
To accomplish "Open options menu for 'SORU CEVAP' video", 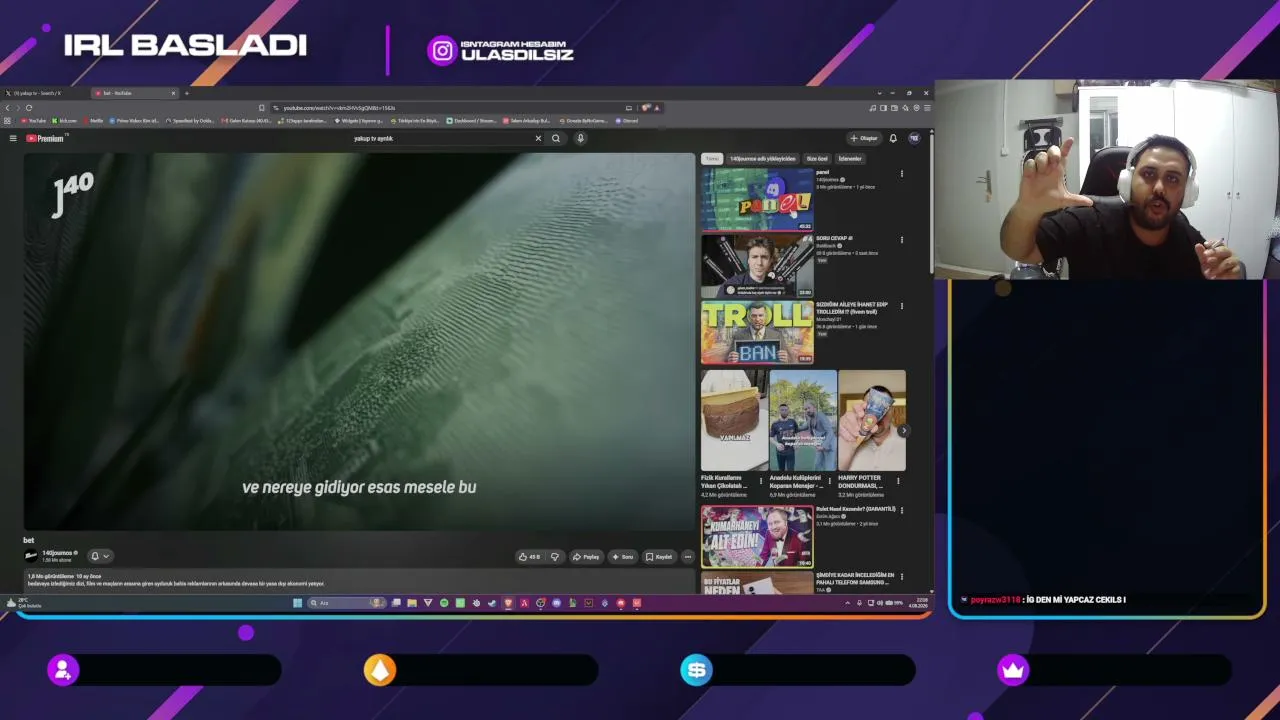I will pos(901,240).
